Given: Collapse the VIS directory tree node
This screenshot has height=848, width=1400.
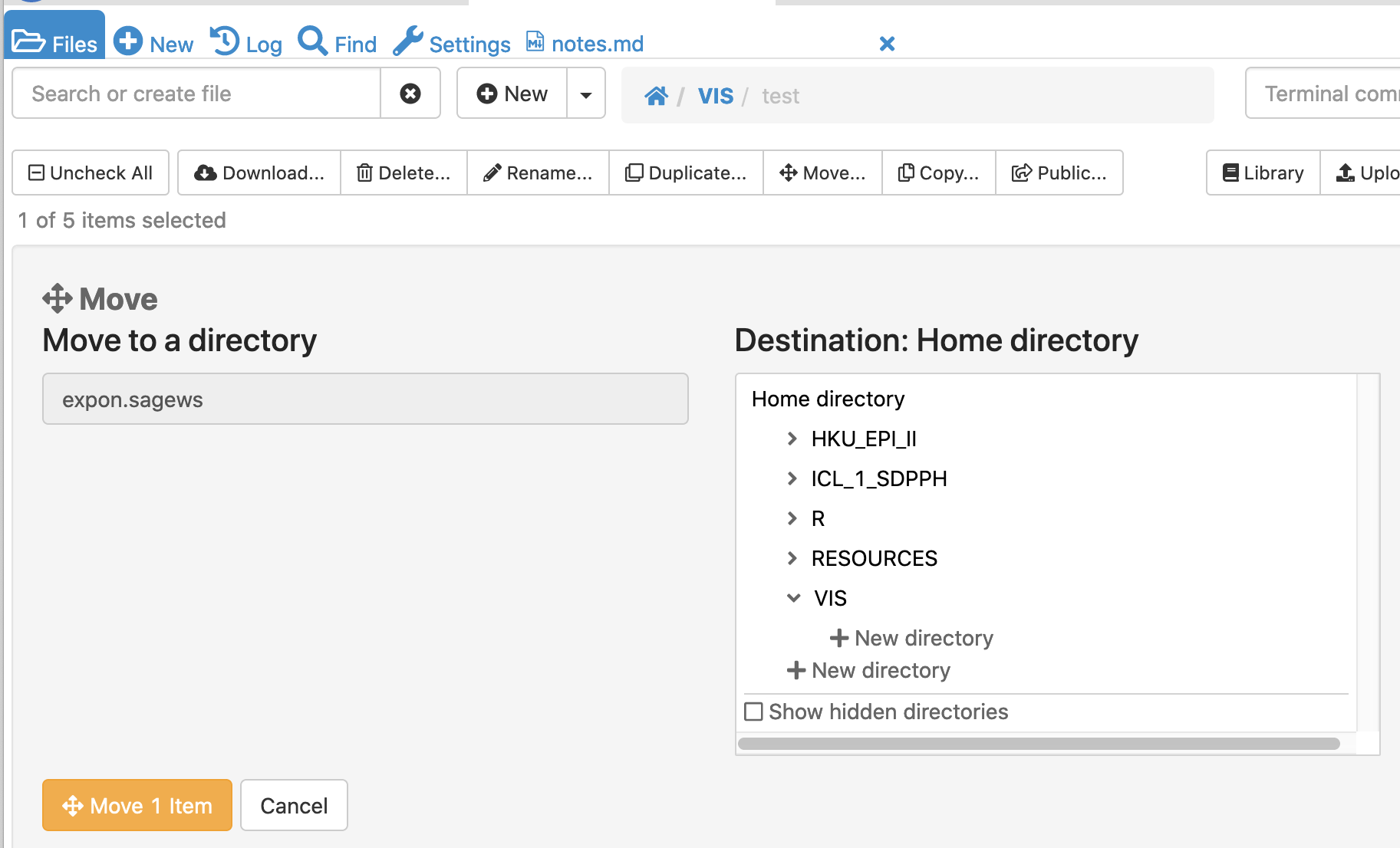Looking at the screenshot, I should pyautogui.click(x=794, y=598).
